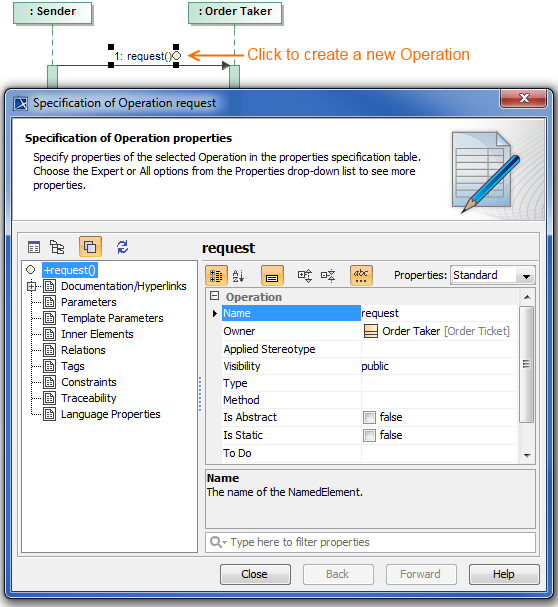Viewport: 558px width, 607px height.
Task: Click the tree structure view icon
Action: 57,247
